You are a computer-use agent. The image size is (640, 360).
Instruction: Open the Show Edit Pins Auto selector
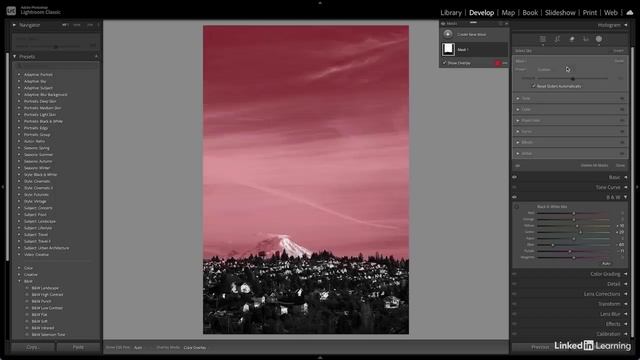[138, 347]
